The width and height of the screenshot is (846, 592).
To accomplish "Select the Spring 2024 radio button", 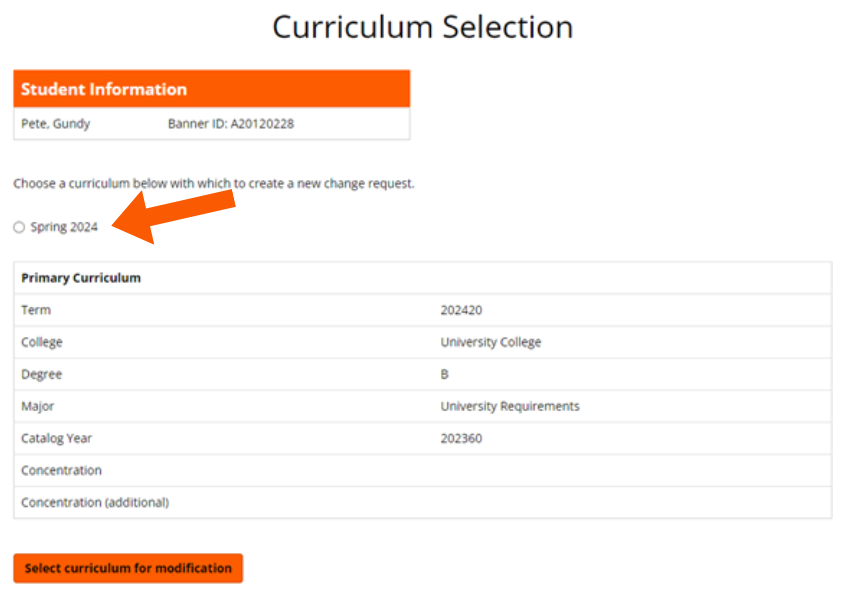I will pyautogui.click(x=19, y=228).
